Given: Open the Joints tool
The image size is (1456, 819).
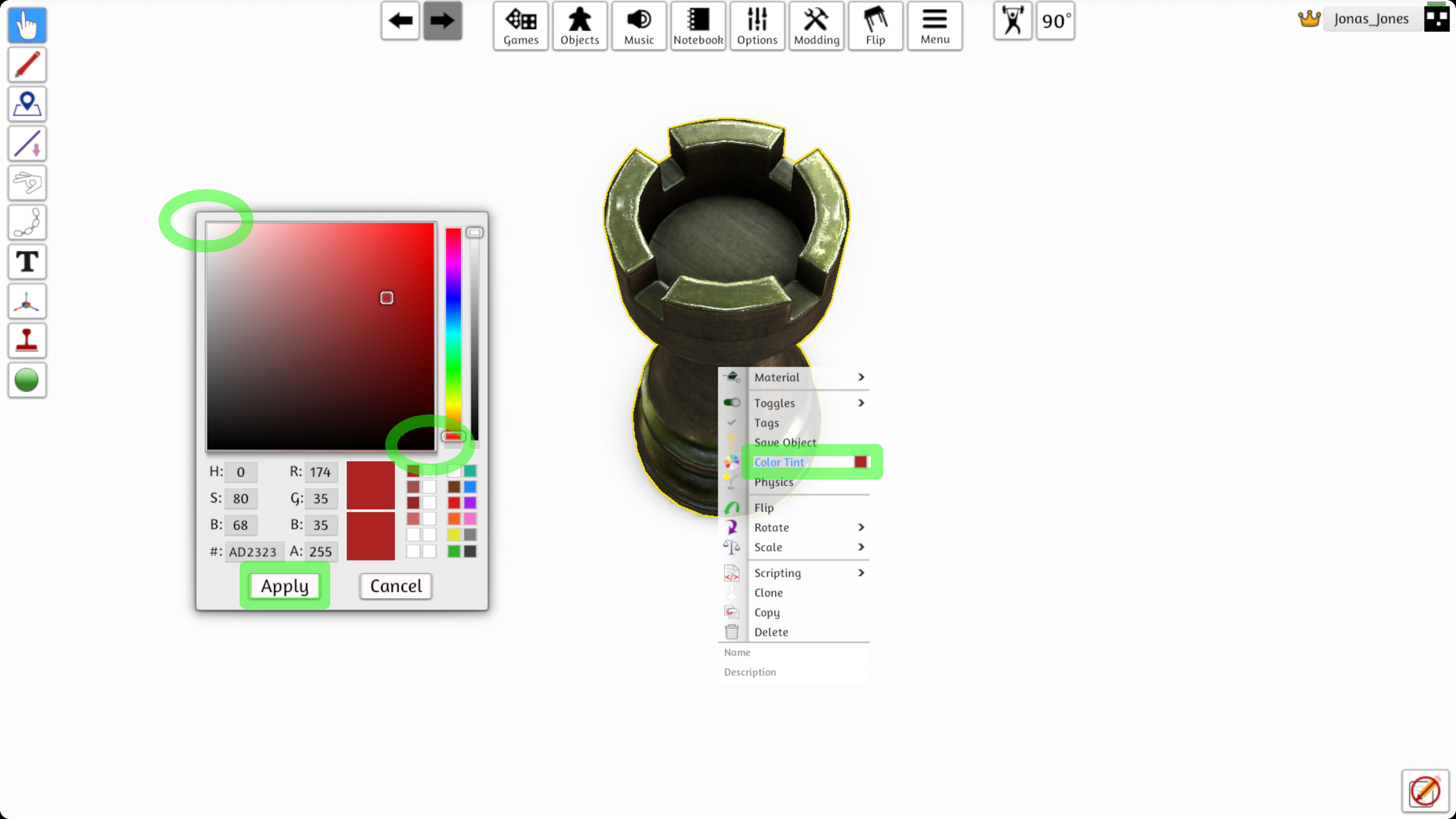Looking at the screenshot, I should click(27, 222).
